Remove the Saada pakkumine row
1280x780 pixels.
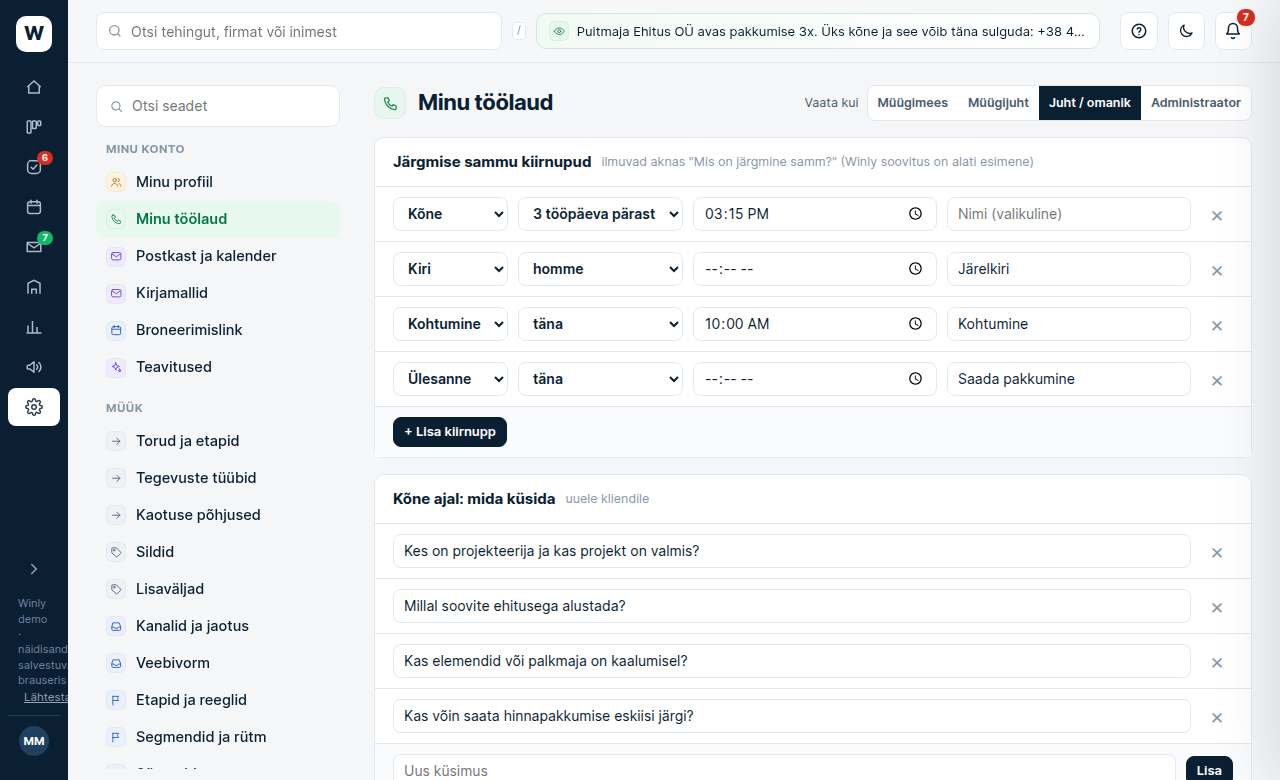[x=1217, y=380]
